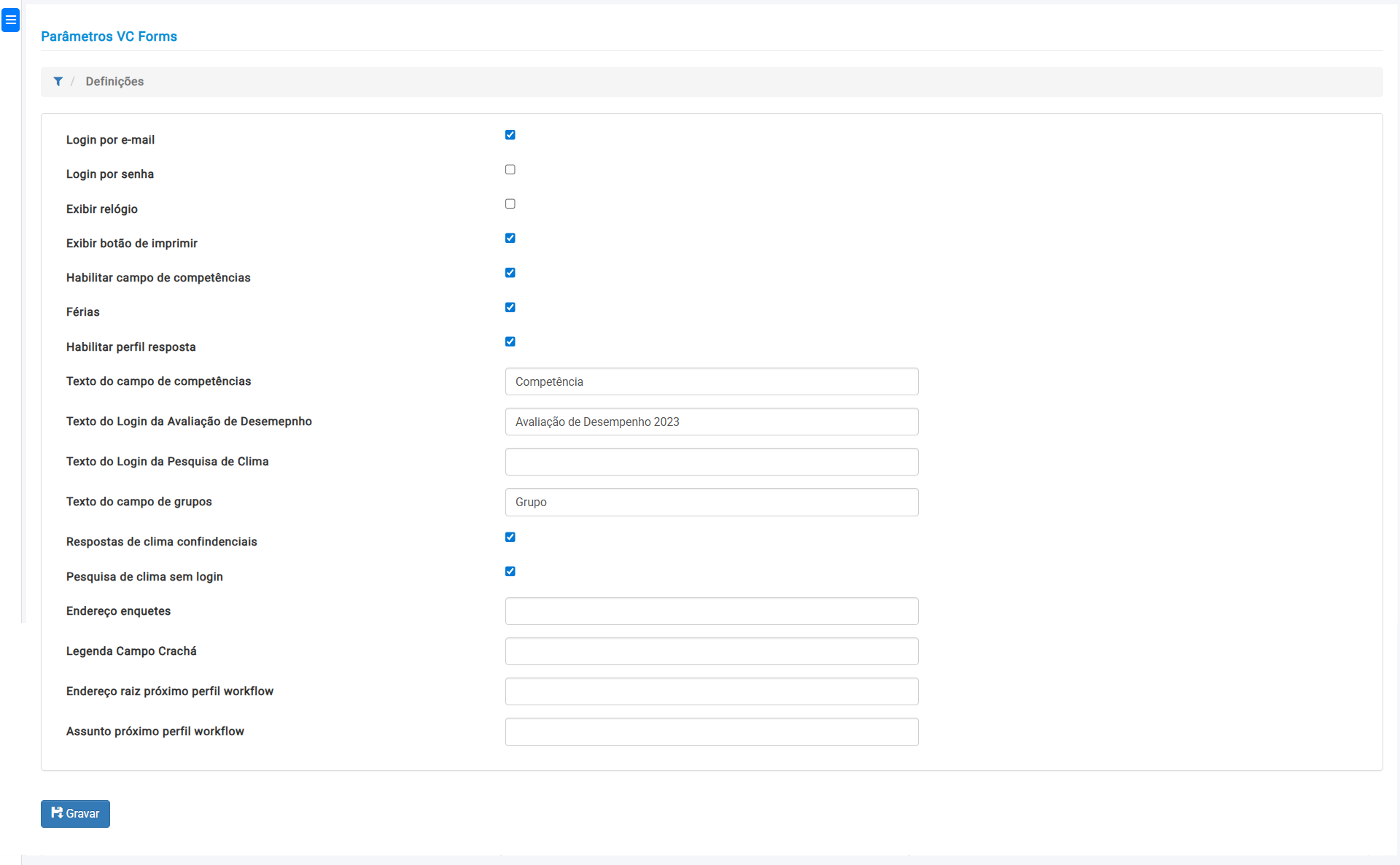Viewport: 1400px width, 865px height.
Task: Enable Exibir relógio checkbox
Action: [510, 204]
